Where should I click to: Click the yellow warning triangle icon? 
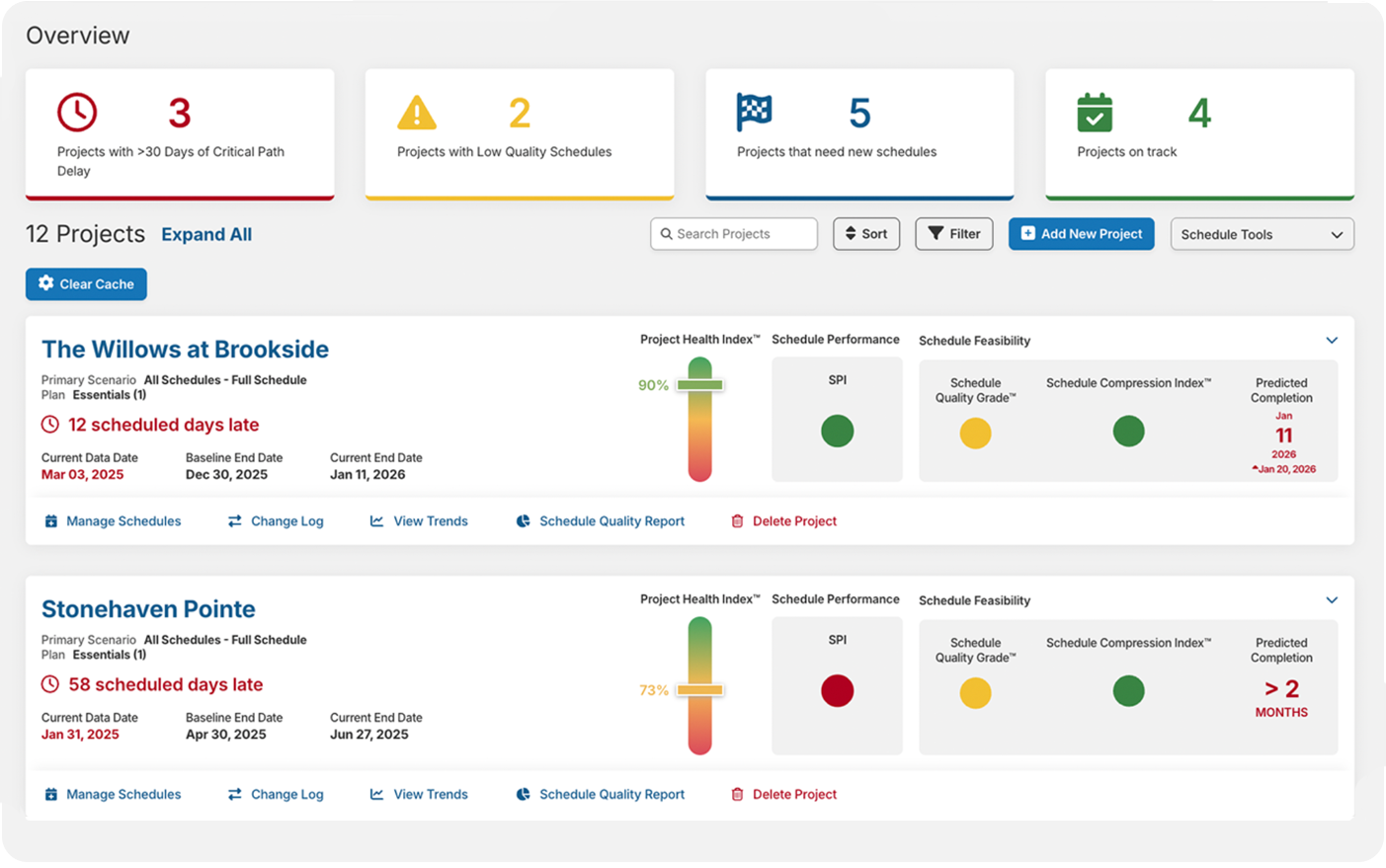(417, 113)
